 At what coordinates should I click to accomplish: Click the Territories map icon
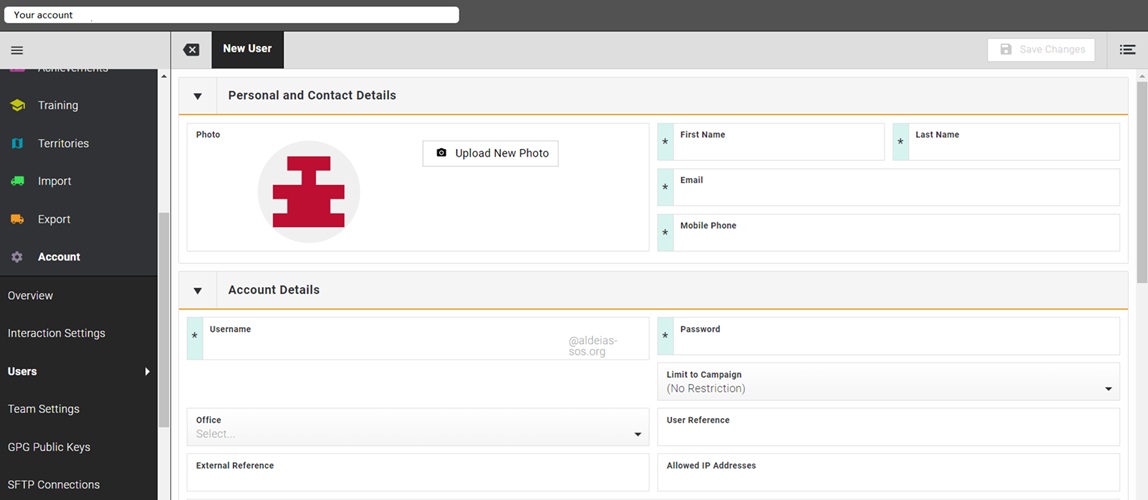[18, 143]
